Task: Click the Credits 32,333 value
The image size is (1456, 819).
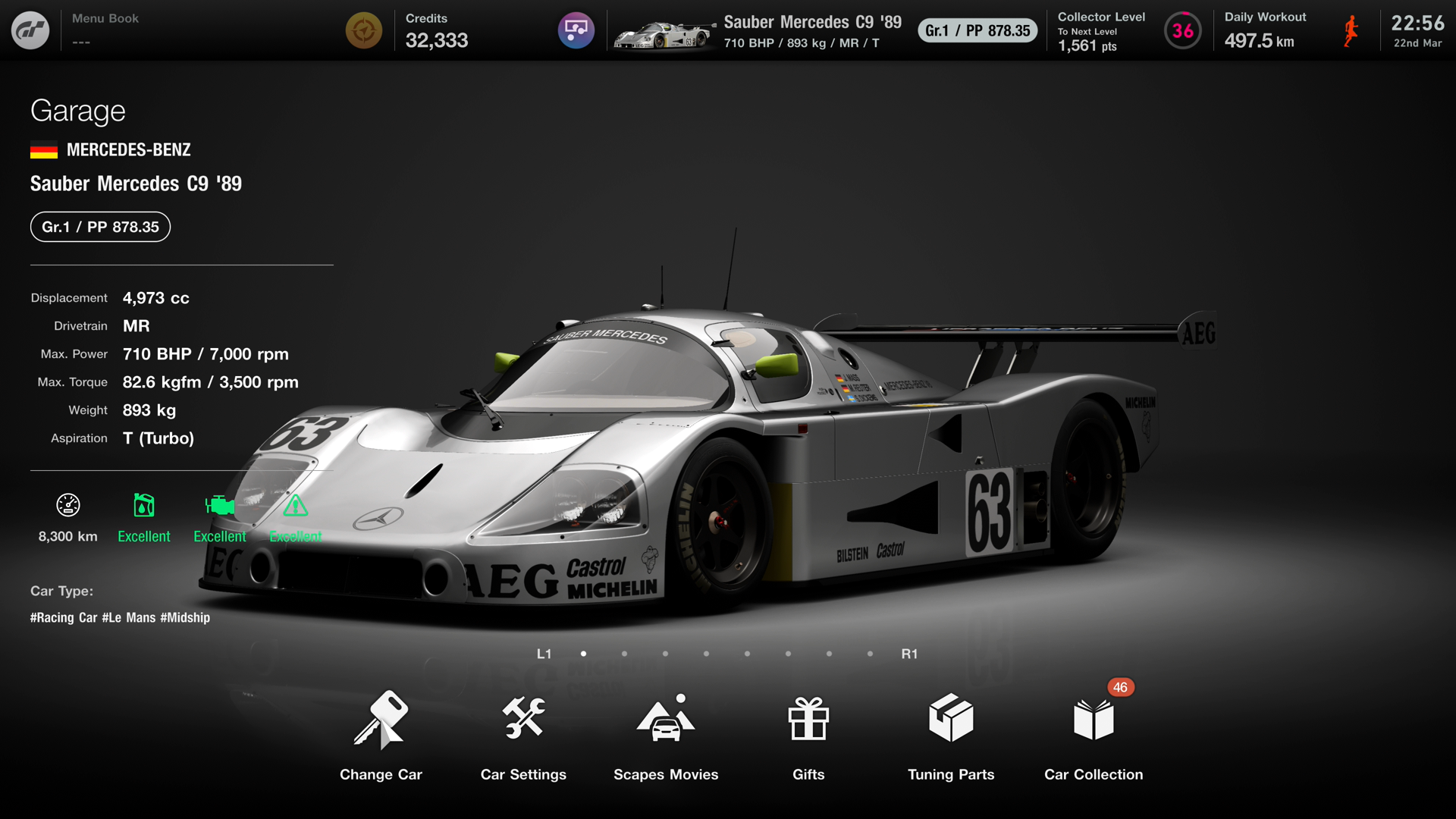Action: point(437,40)
